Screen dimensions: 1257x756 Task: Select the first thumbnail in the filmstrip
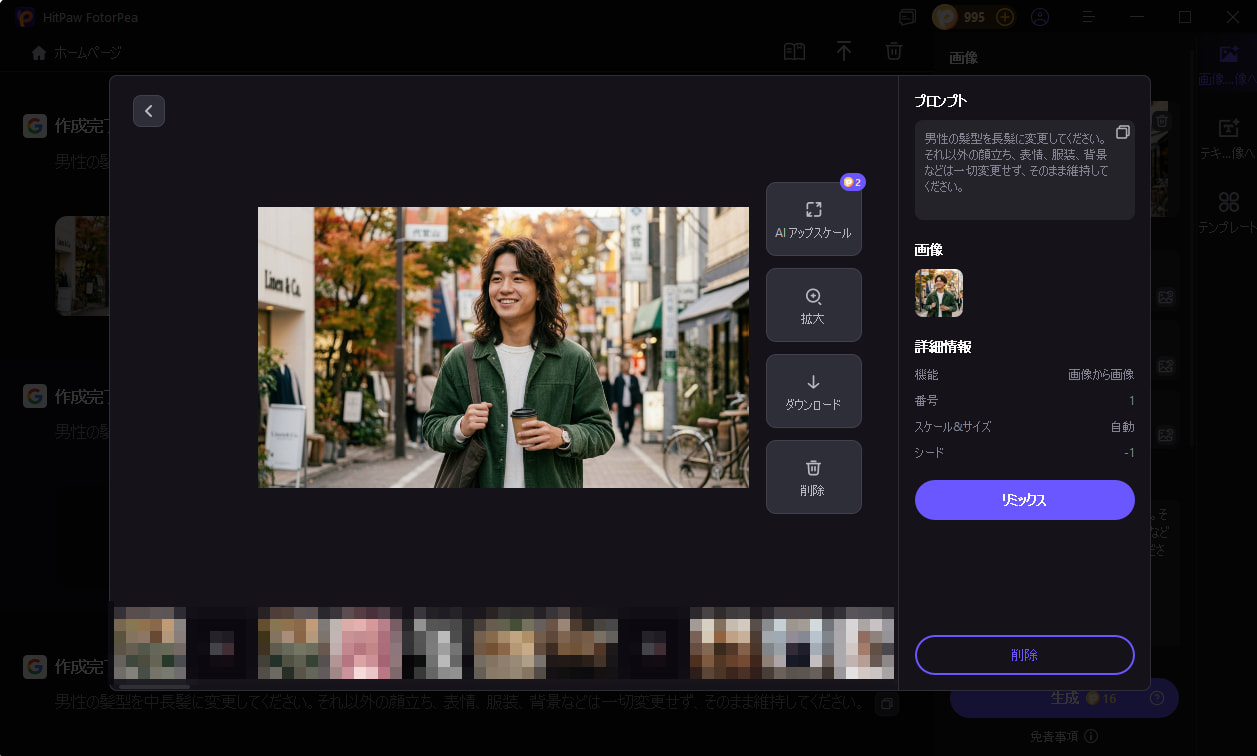pos(150,643)
